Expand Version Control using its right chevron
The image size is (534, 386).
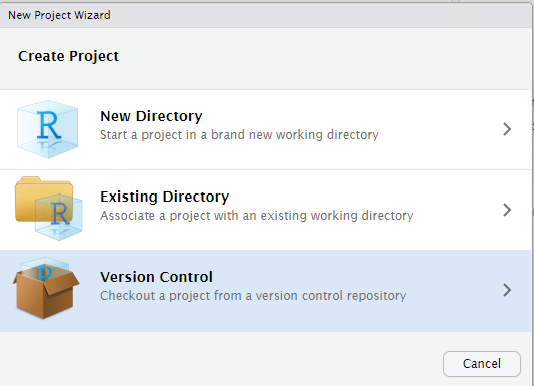pyautogui.click(x=507, y=290)
